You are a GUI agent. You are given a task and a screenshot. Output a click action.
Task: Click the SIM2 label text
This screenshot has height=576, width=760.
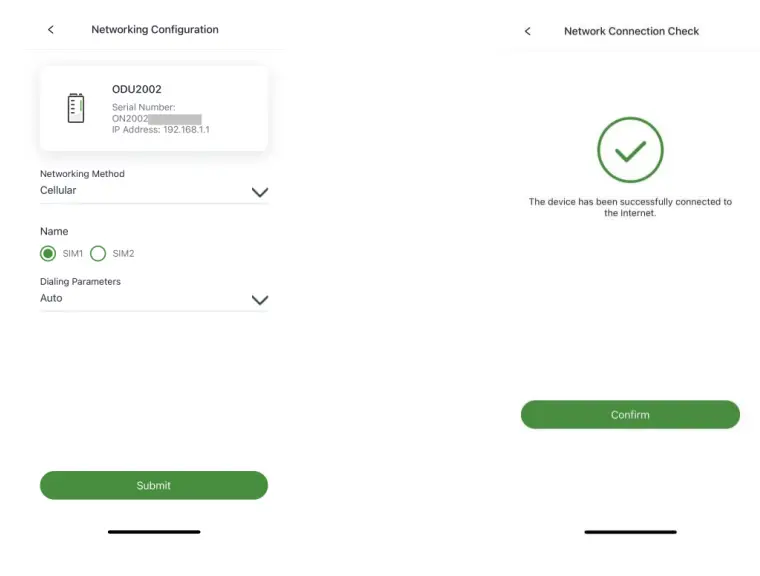[x=123, y=254]
